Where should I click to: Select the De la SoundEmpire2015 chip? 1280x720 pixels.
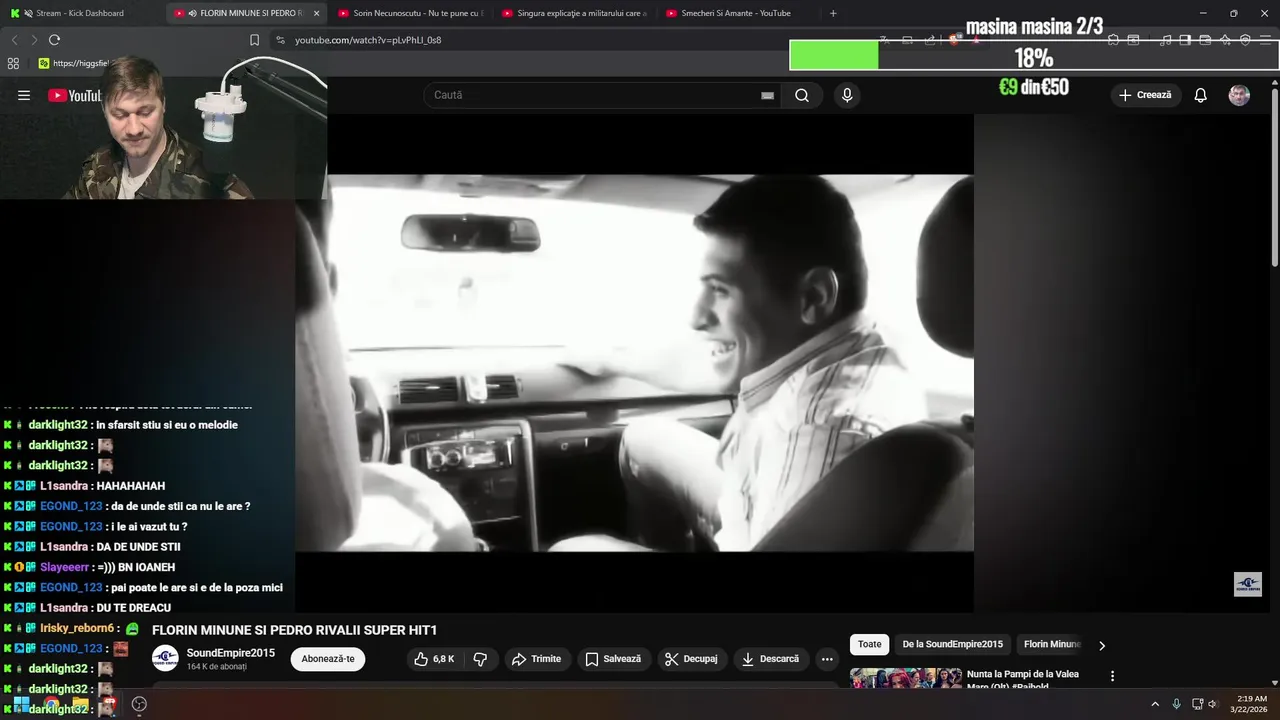(x=952, y=645)
